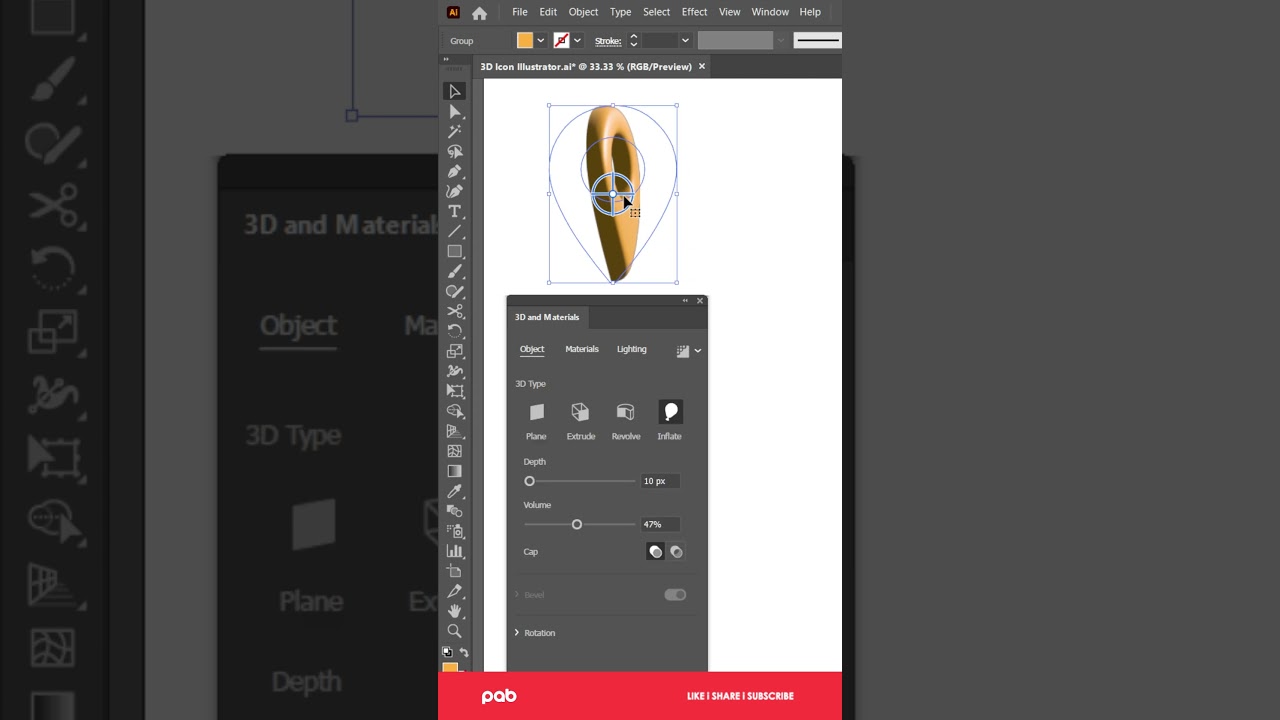Viewport: 1280px width, 720px height.
Task: Select the Curvature tool
Action: (x=455, y=191)
